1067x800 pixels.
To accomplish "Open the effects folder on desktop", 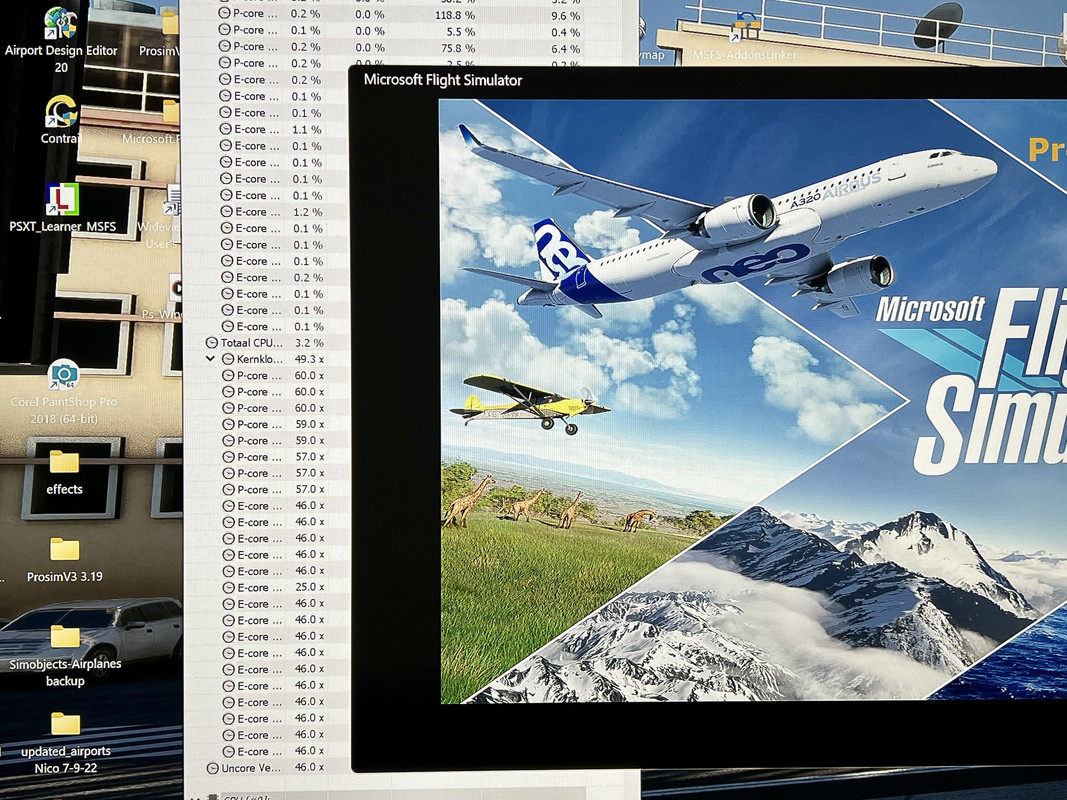I will (64, 471).
